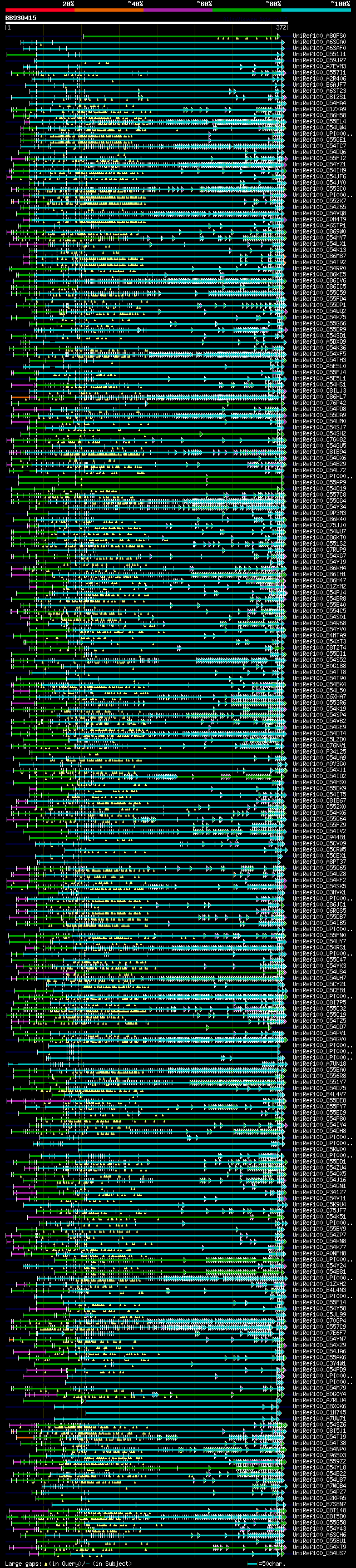Screen dimensions: 356x1568
Task: Open hit UniRef100_C5JL99
Action: (319, 1314)
